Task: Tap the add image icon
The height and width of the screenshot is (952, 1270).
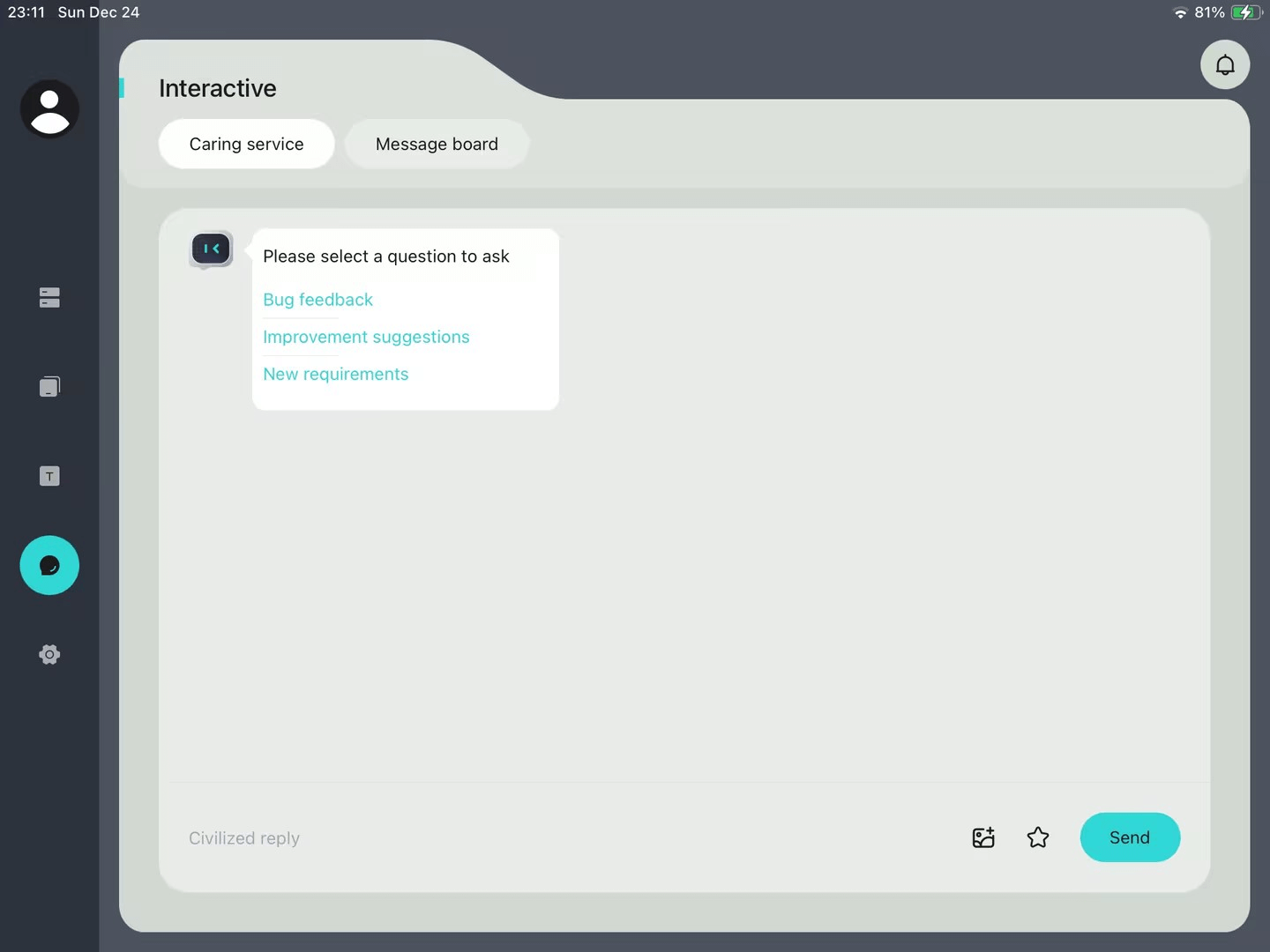Action: [x=983, y=837]
